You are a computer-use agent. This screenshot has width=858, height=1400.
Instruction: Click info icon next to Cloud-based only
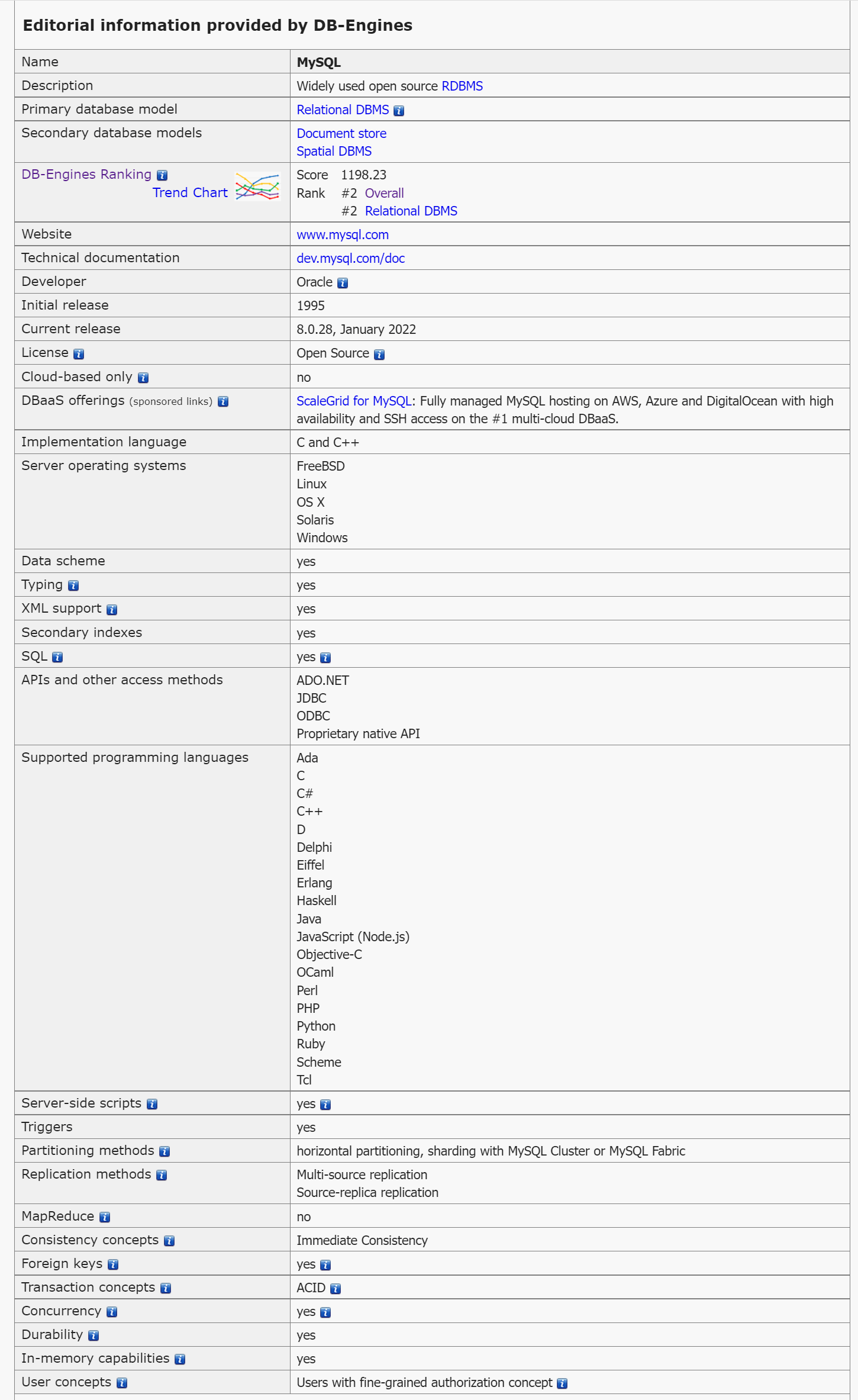143,378
